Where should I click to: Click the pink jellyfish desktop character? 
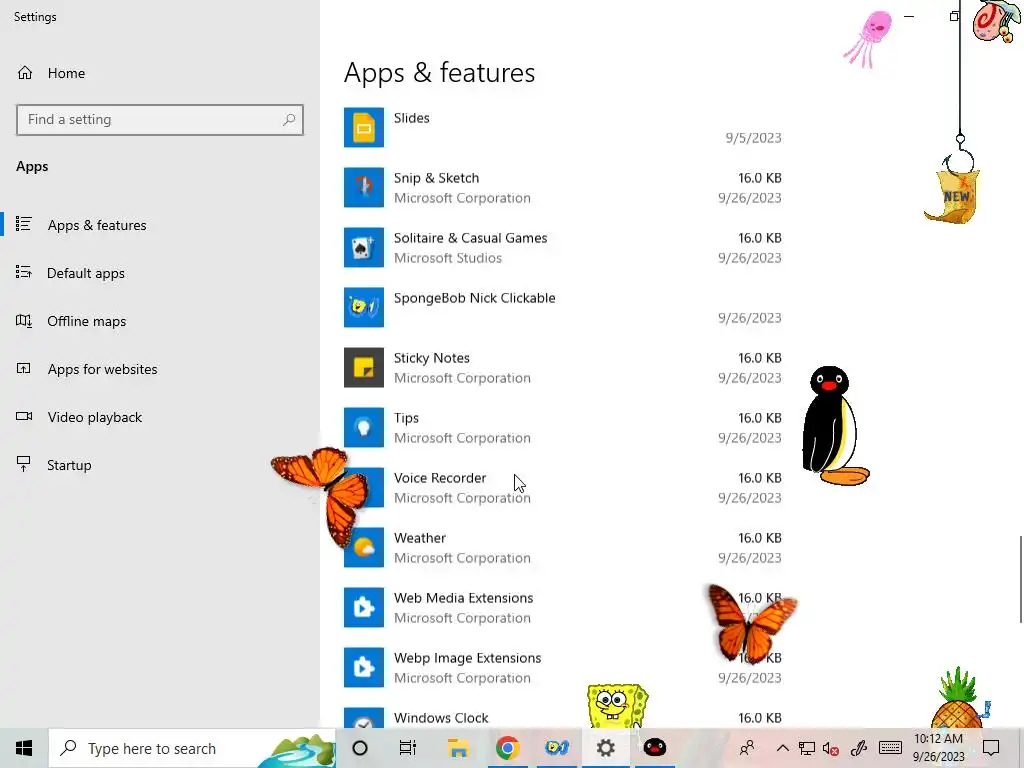point(869,38)
